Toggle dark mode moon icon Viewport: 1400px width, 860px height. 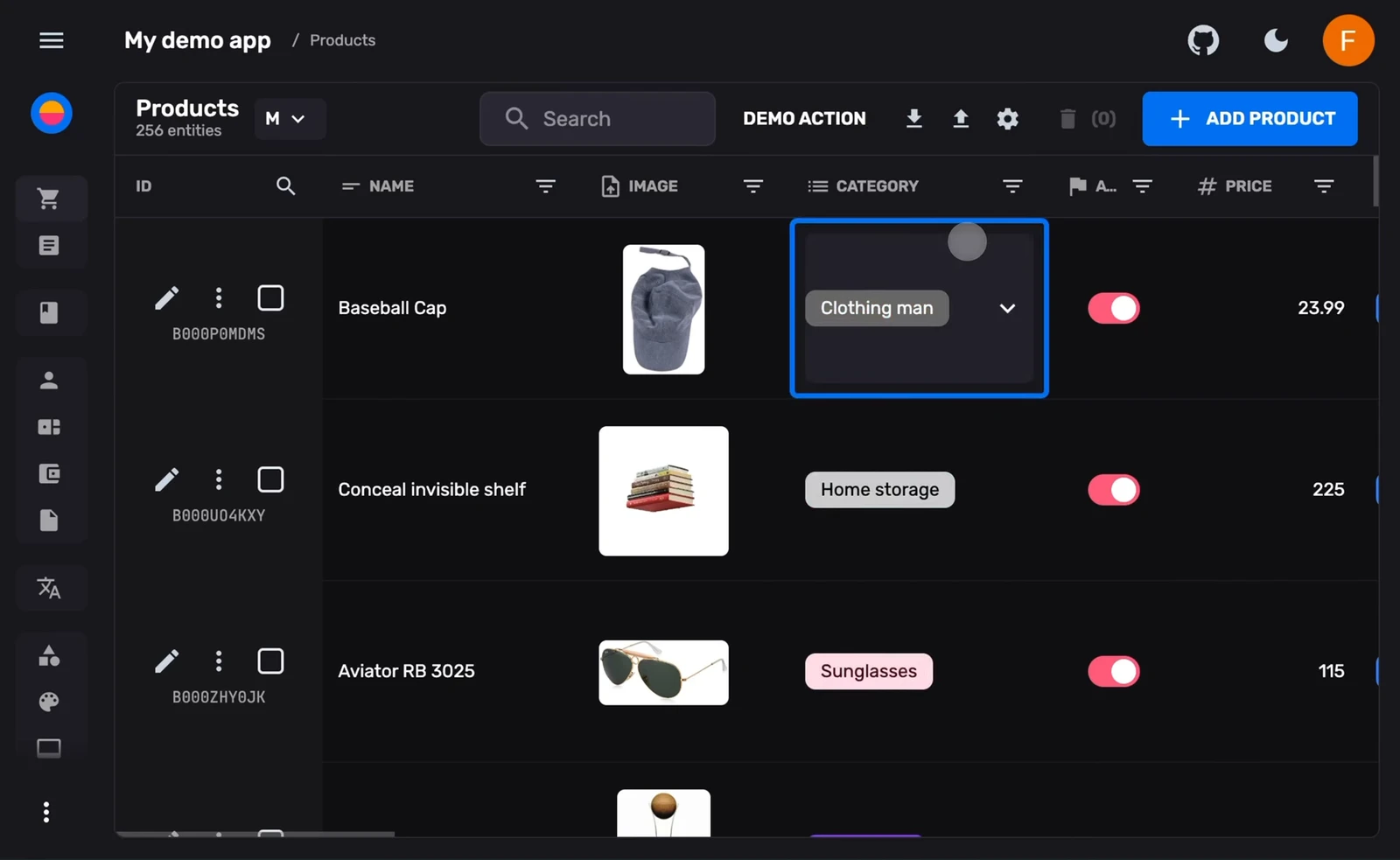click(x=1276, y=40)
